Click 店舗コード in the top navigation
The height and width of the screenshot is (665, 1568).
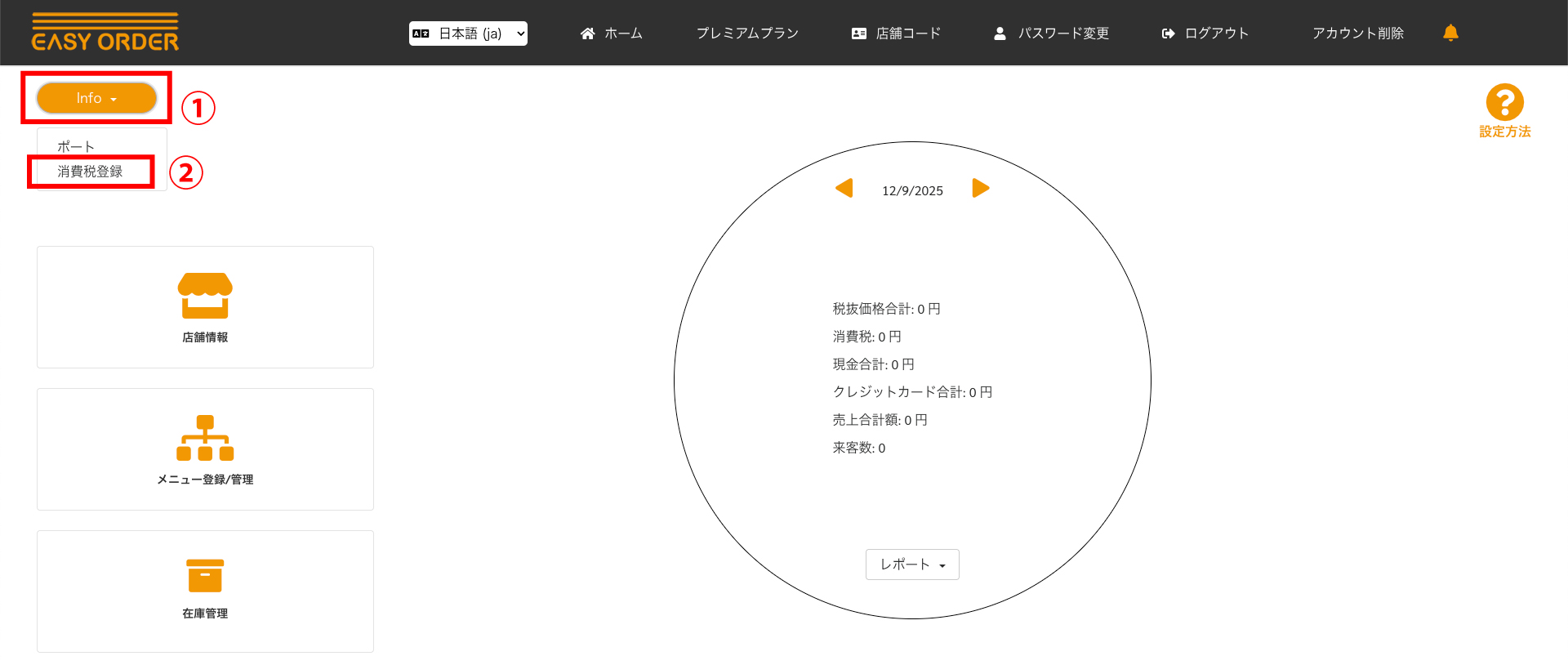[x=897, y=33]
